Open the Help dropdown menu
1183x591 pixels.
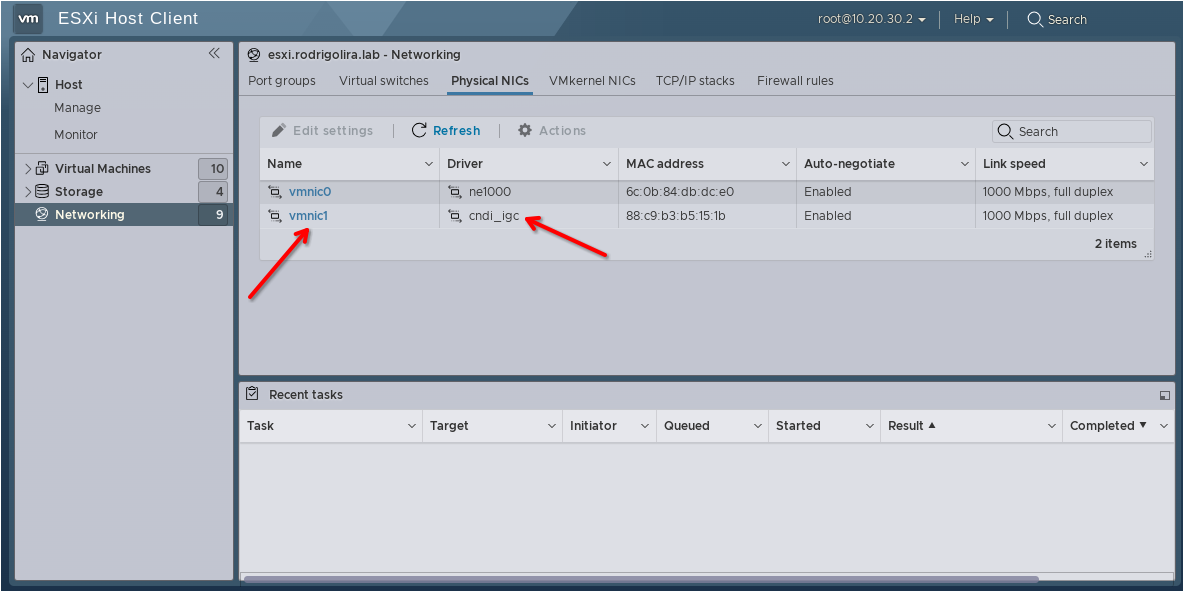click(973, 19)
